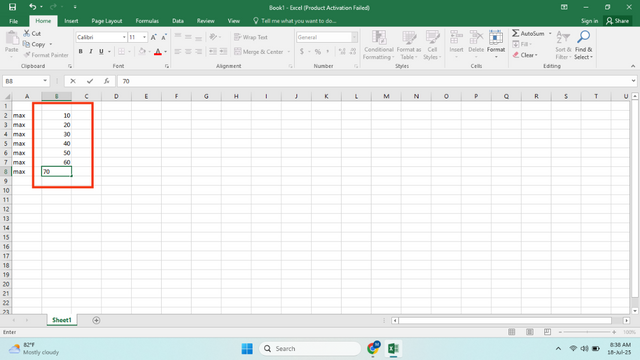Click the Format Painter tool
This screenshot has width=640, height=360.
click(46, 55)
